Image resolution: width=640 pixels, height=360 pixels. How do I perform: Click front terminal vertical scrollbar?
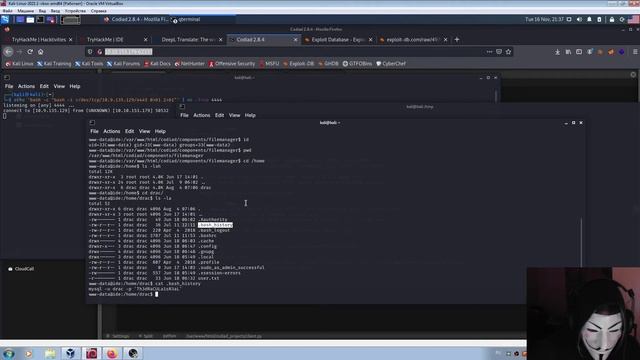(x=581, y=242)
